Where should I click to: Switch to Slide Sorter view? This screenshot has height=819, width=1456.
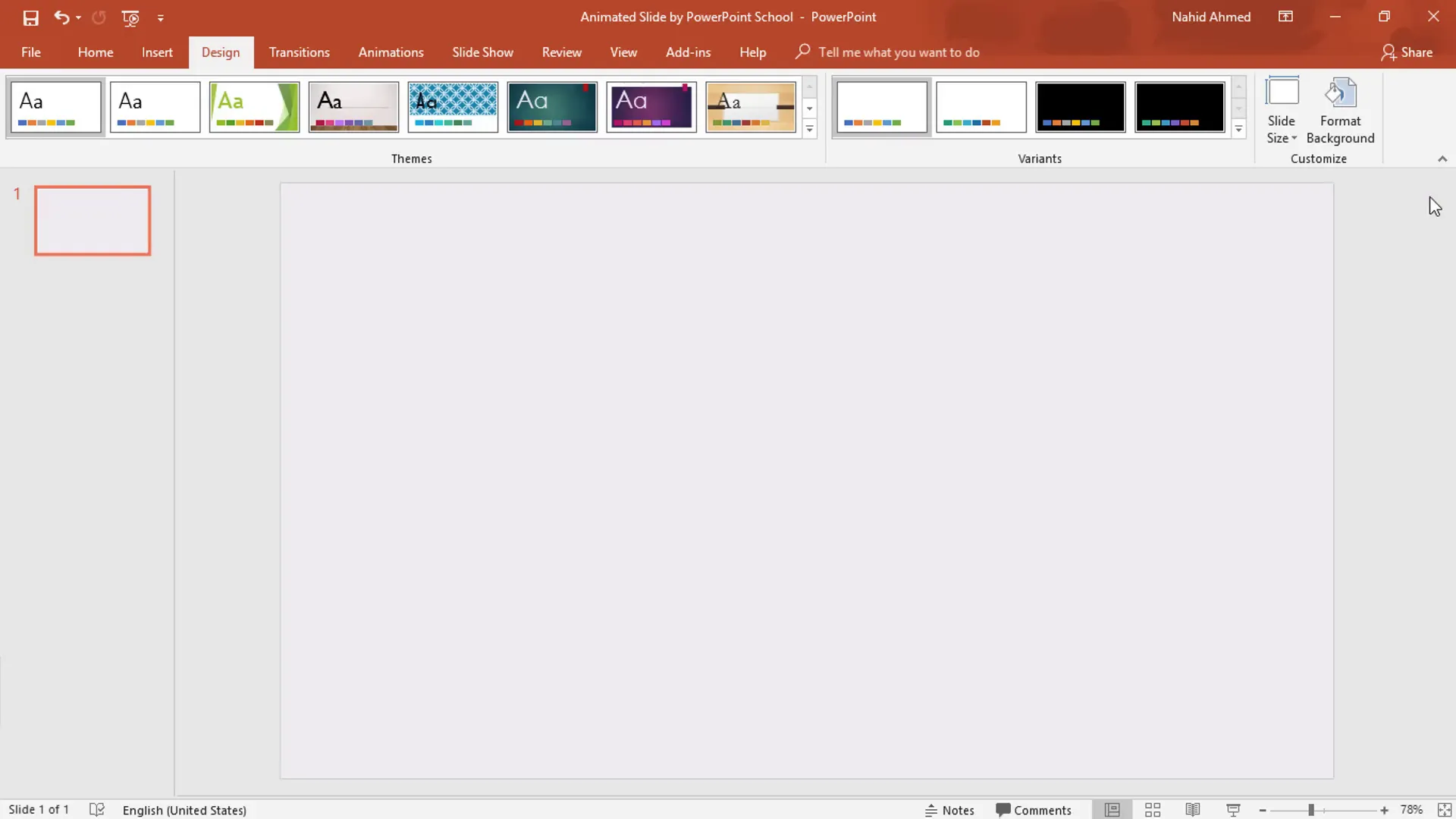[x=1153, y=810]
